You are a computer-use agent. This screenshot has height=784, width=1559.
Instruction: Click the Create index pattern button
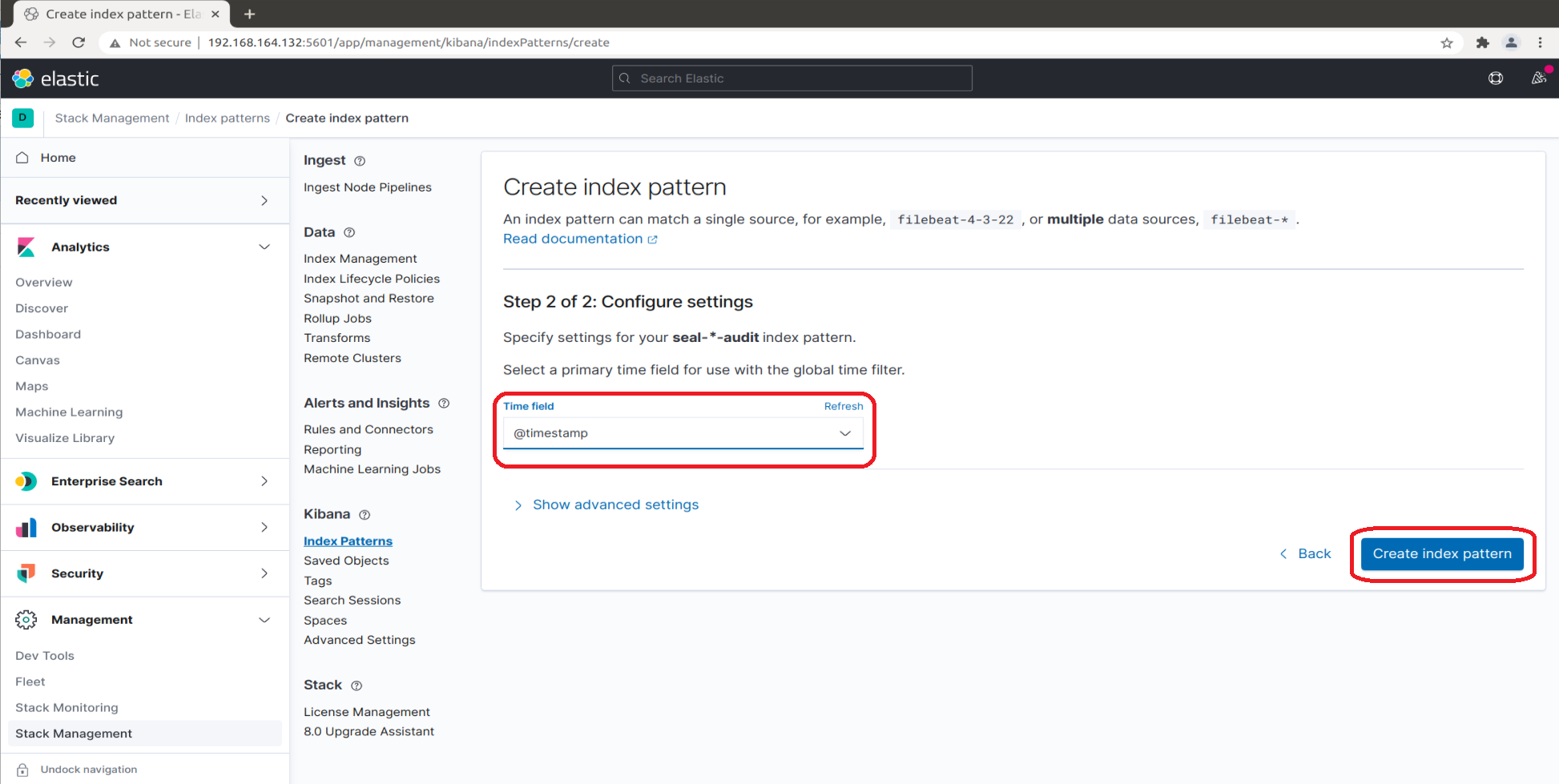point(1441,554)
